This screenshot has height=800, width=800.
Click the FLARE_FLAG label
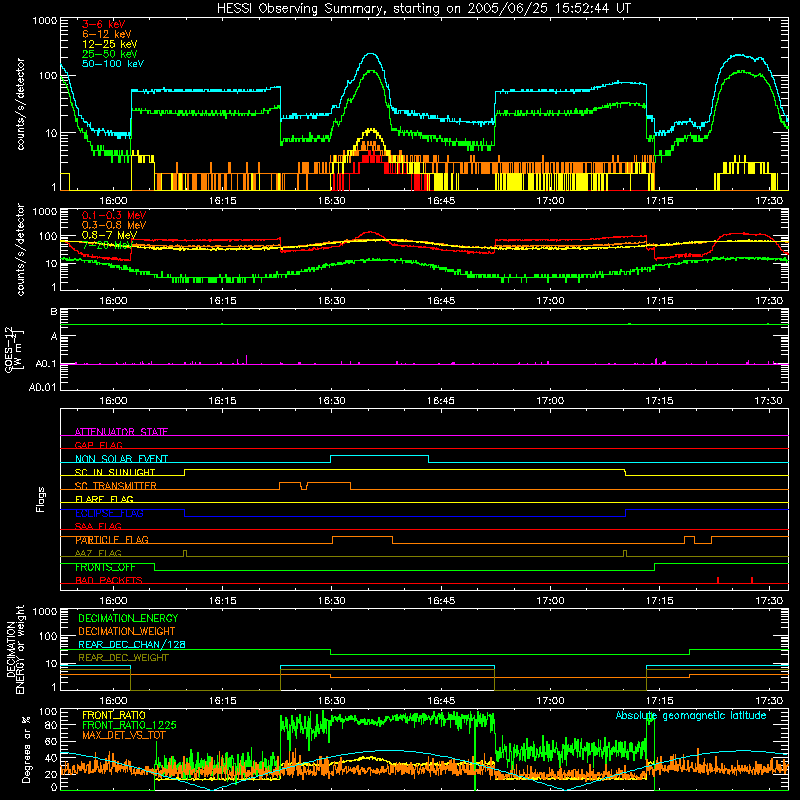point(104,499)
